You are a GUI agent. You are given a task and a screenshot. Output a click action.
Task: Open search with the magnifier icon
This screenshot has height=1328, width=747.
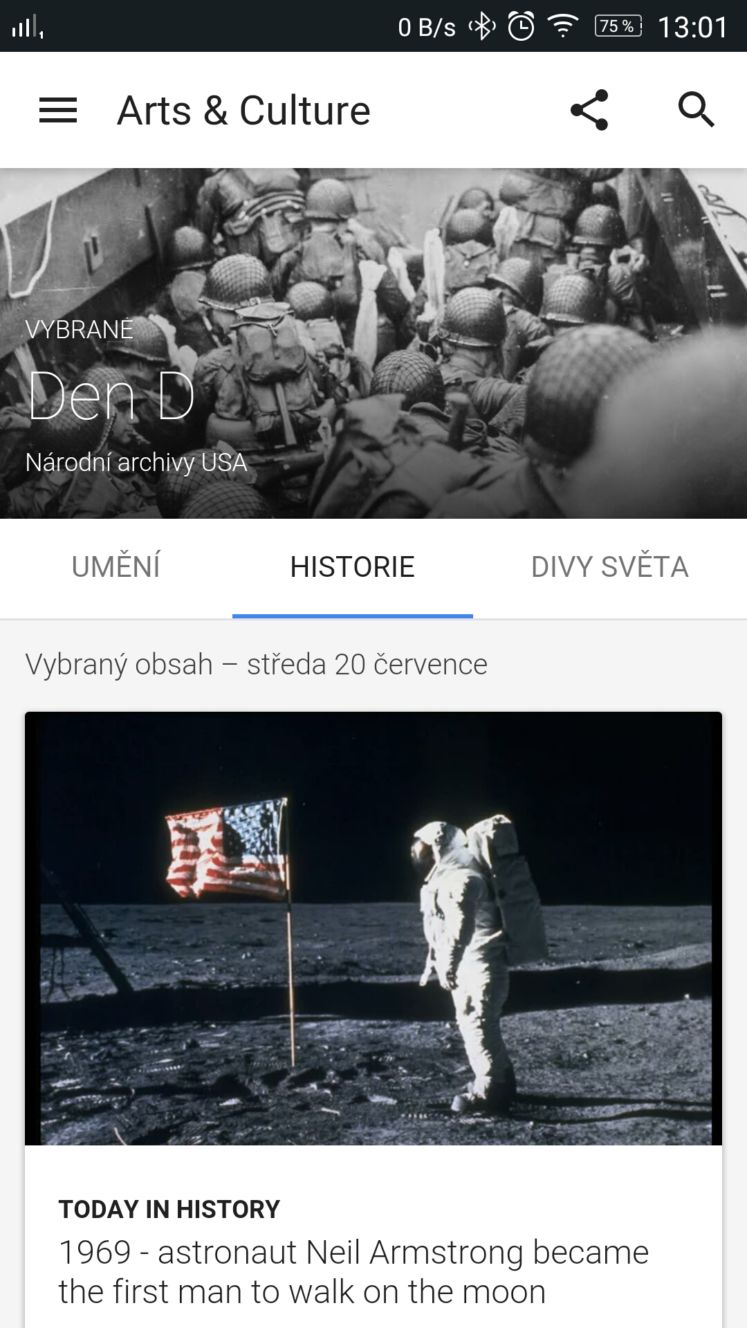click(x=696, y=109)
